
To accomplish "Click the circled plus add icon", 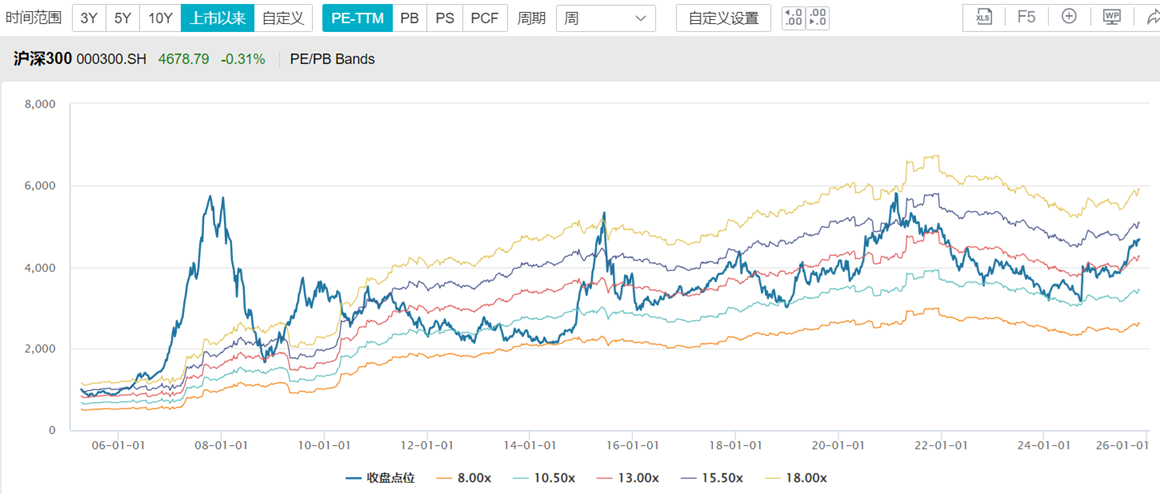I will 1069,18.
